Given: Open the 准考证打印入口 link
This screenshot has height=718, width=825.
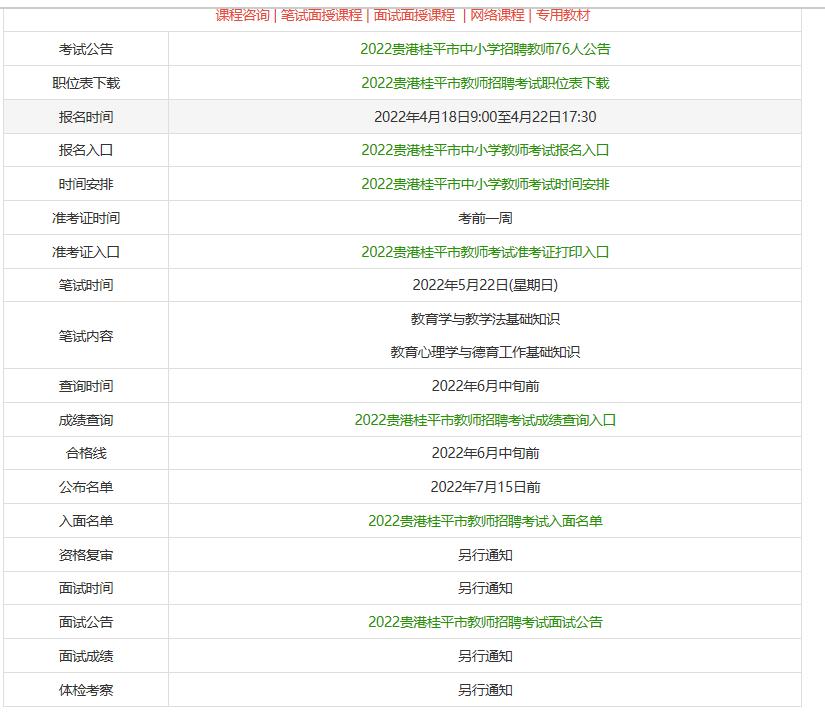Looking at the screenshot, I should [x=487, y=251].
